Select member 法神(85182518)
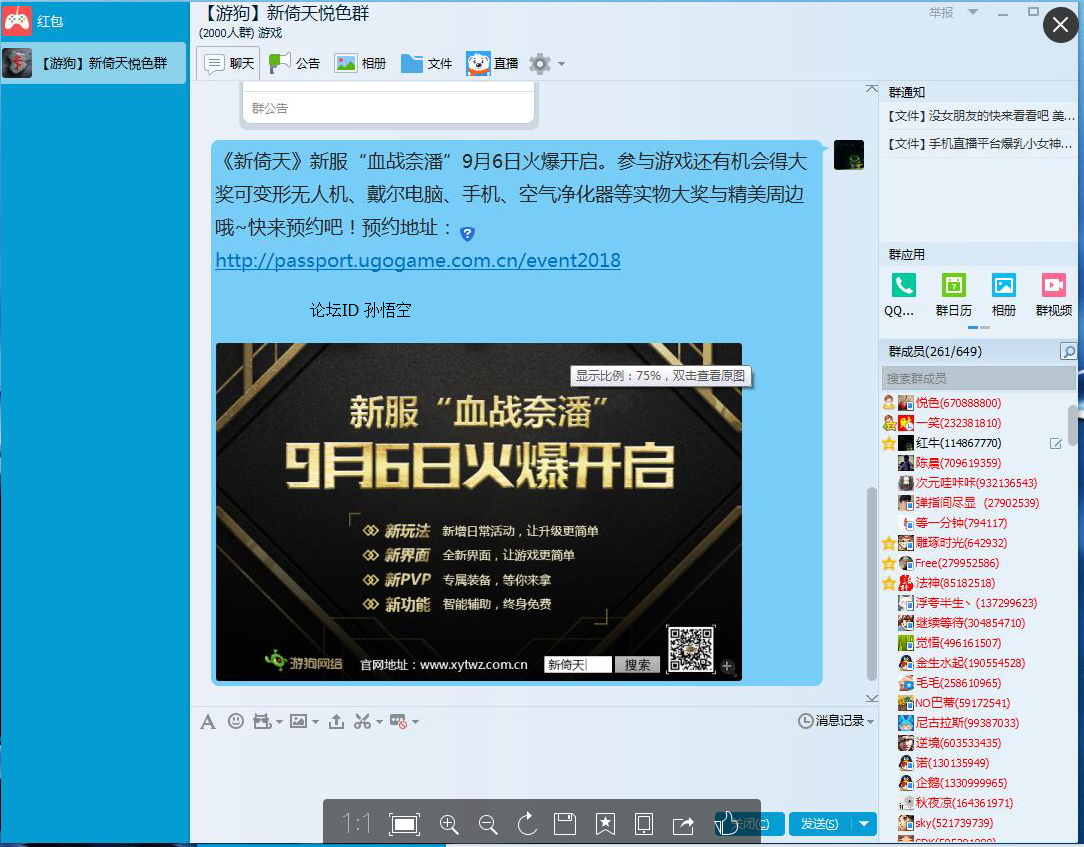The height and width of the screenshot is (847, 1084). [x=955, y=583]
